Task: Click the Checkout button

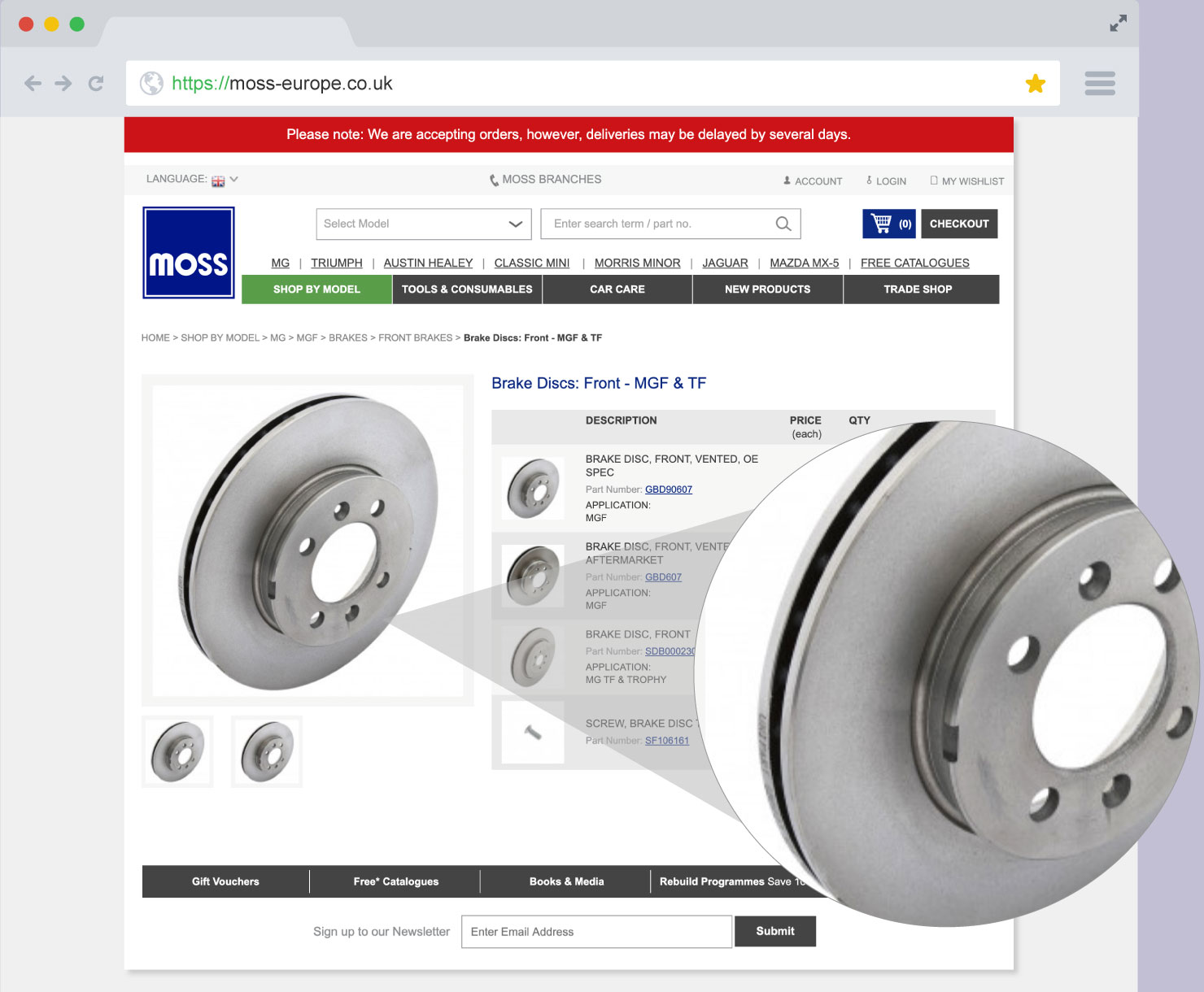Action: click(959, 224)
